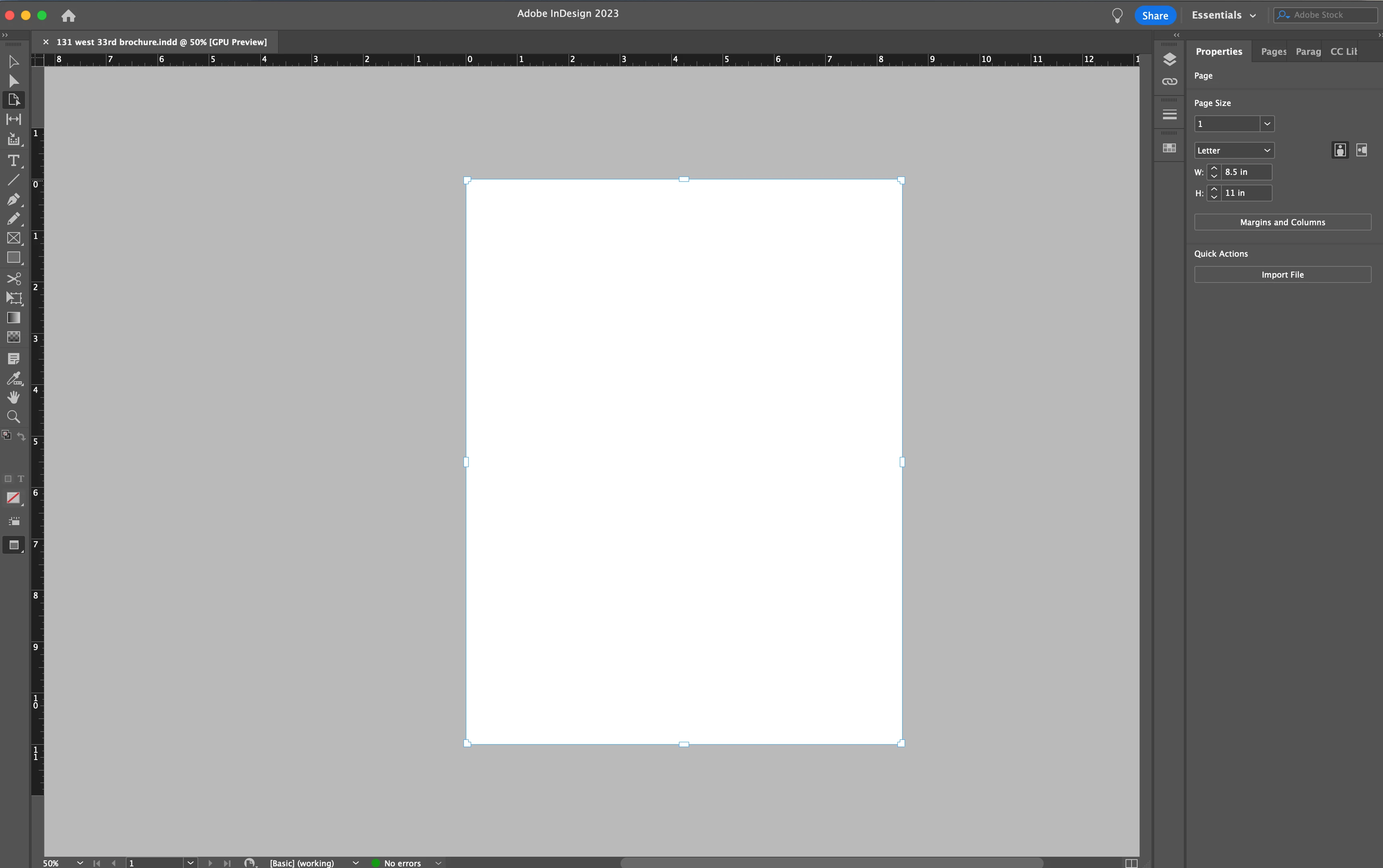Select the Rectangle Frame tool
Viewport: 1383px width, 868px height.
[13, 238]
